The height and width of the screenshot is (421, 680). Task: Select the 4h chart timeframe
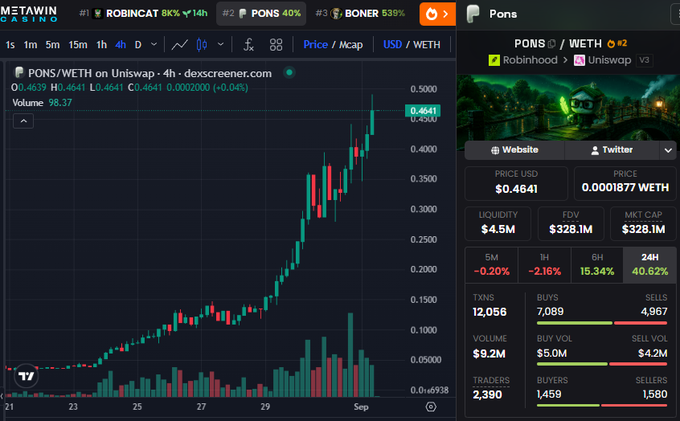(x=121, y=45)
